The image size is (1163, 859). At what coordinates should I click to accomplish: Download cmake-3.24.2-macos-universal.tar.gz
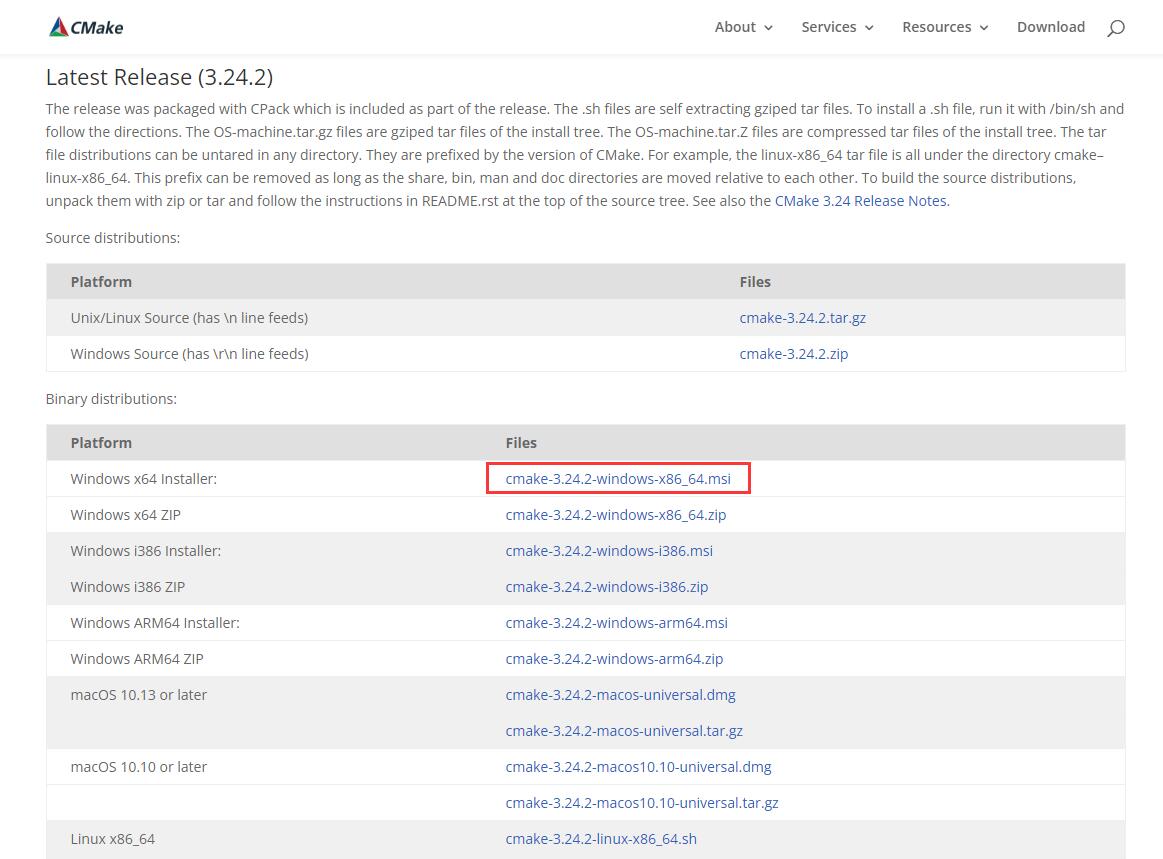tap(624, 731)
